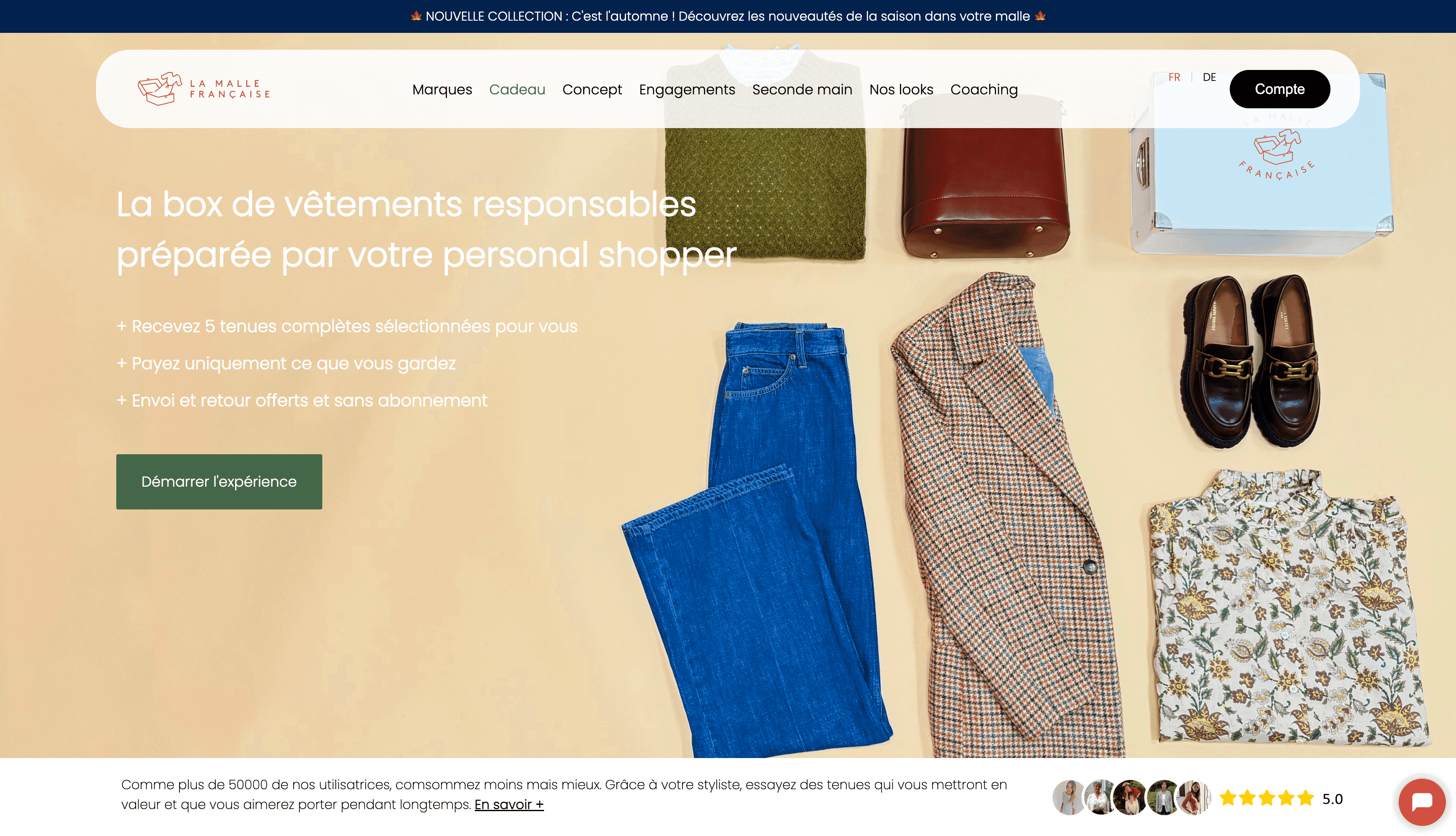Image resolution: width=1456 pixels, height=836 pixels.
Task: Click La Malle Française logo
Action: pos(204,89)
